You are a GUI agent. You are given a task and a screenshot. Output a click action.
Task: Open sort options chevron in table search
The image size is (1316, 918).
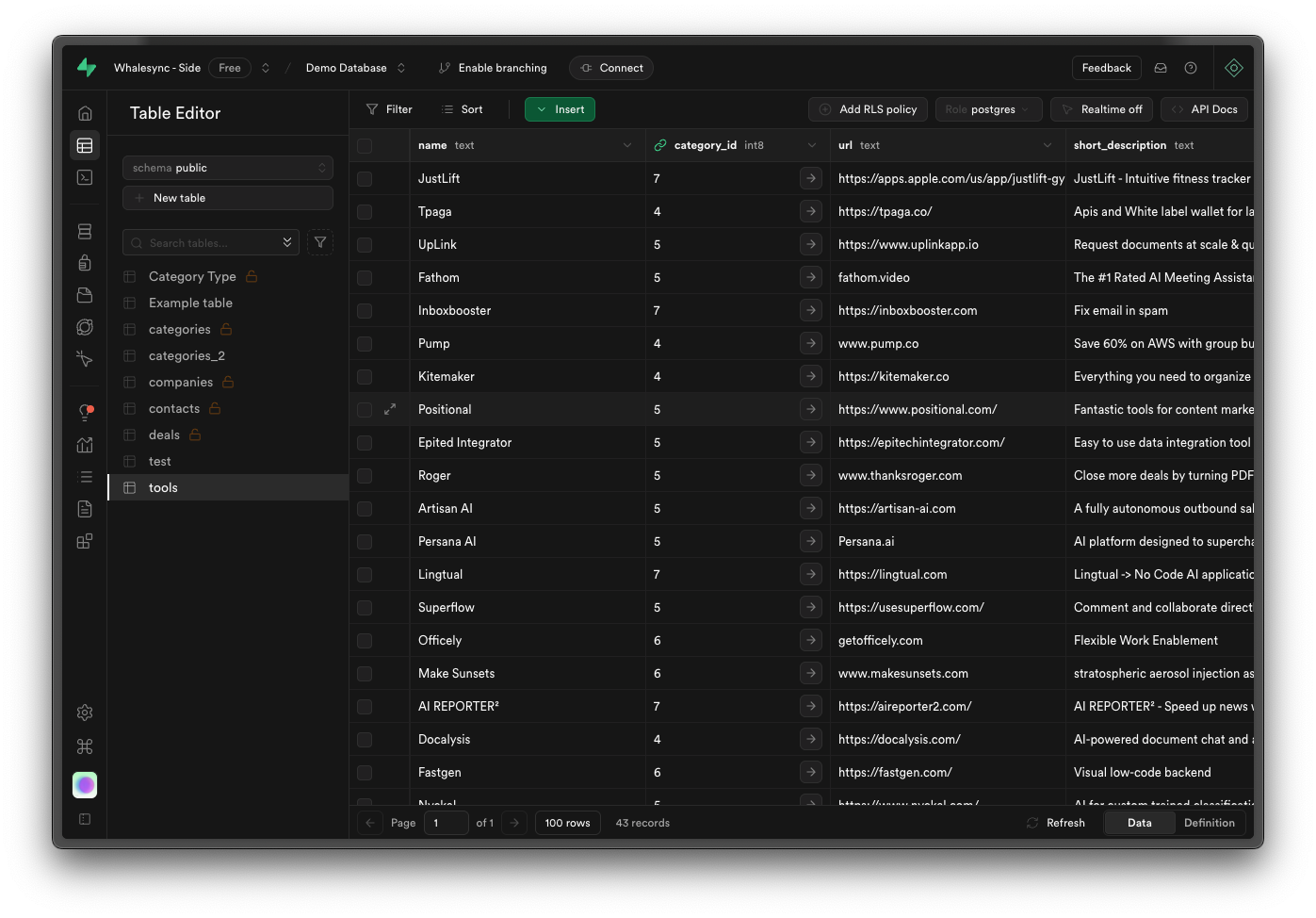pos(287,242)
